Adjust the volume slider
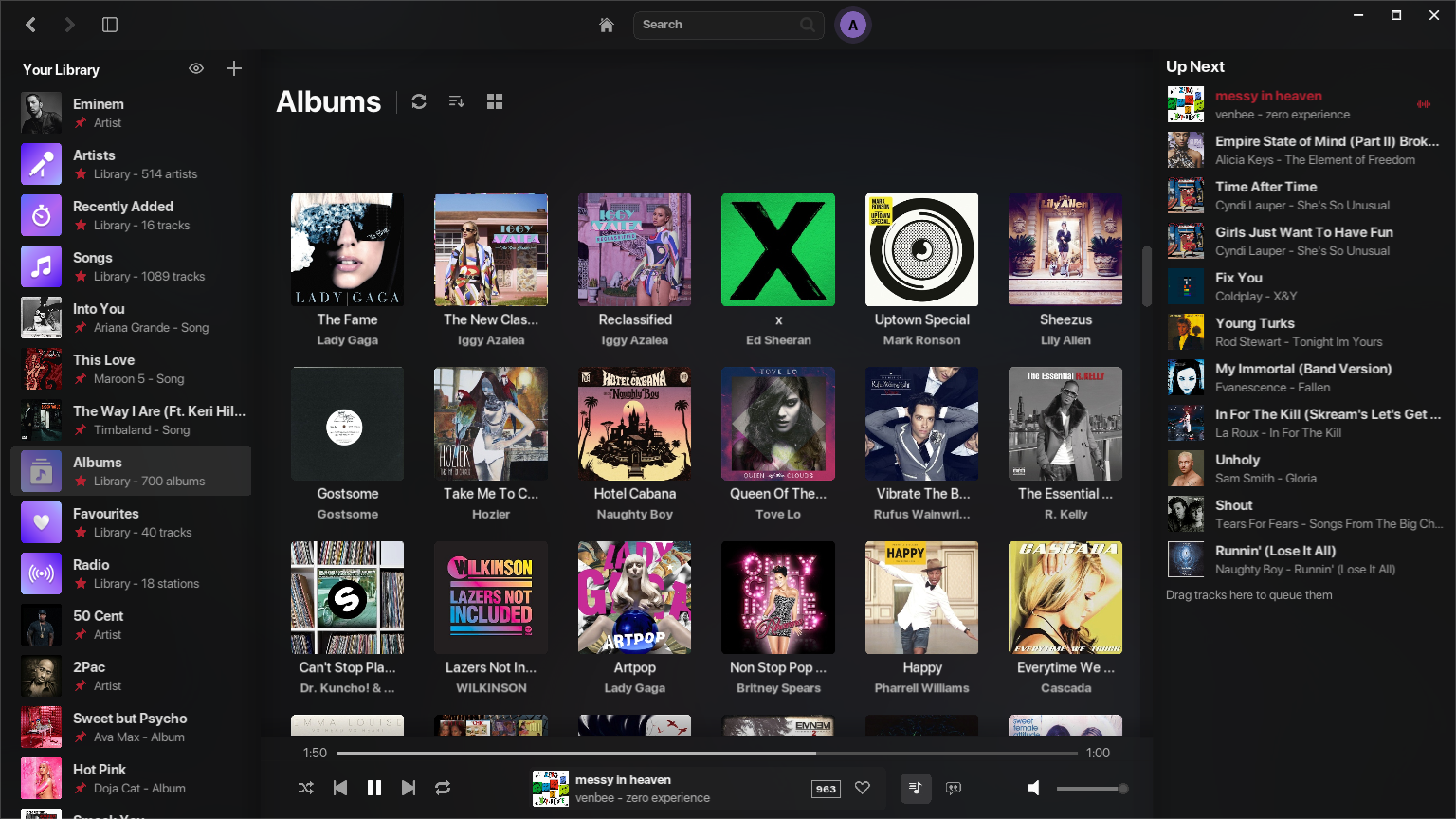This screenshot has height=819, width=1456. click(x=1092, y=789)
